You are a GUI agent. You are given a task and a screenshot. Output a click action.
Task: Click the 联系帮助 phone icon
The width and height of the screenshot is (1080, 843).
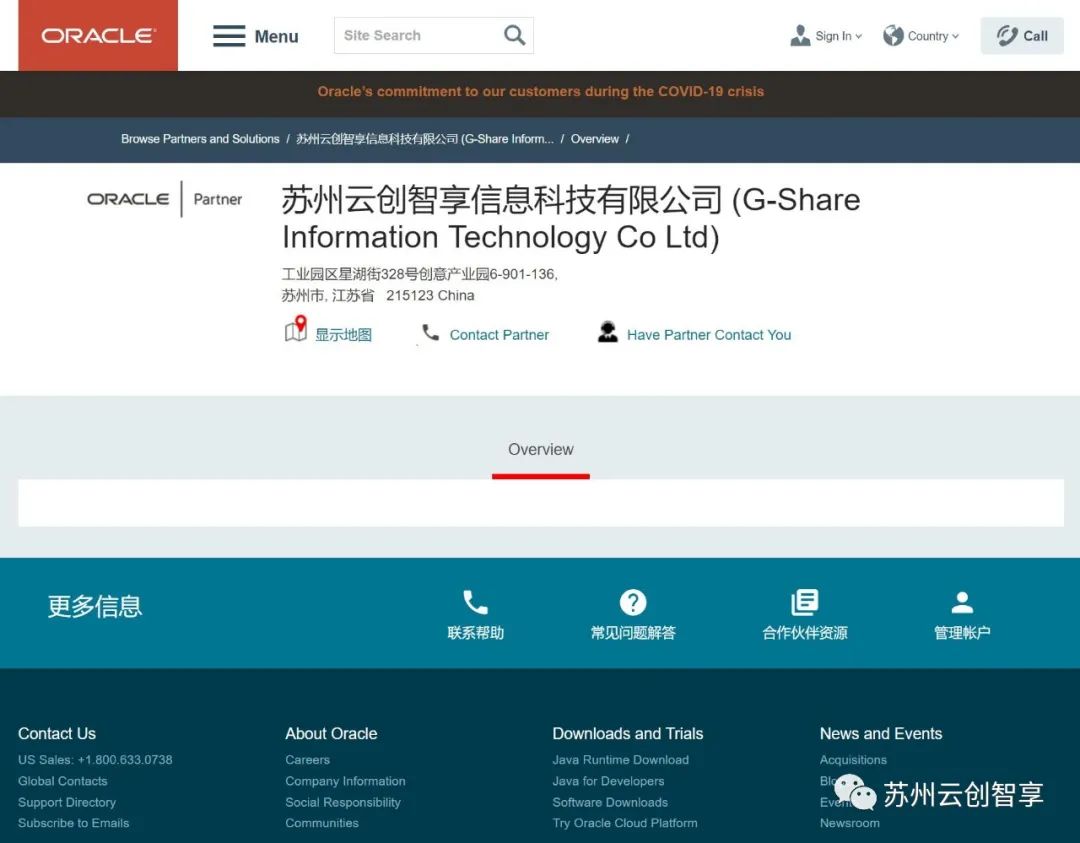pos(475,602)
